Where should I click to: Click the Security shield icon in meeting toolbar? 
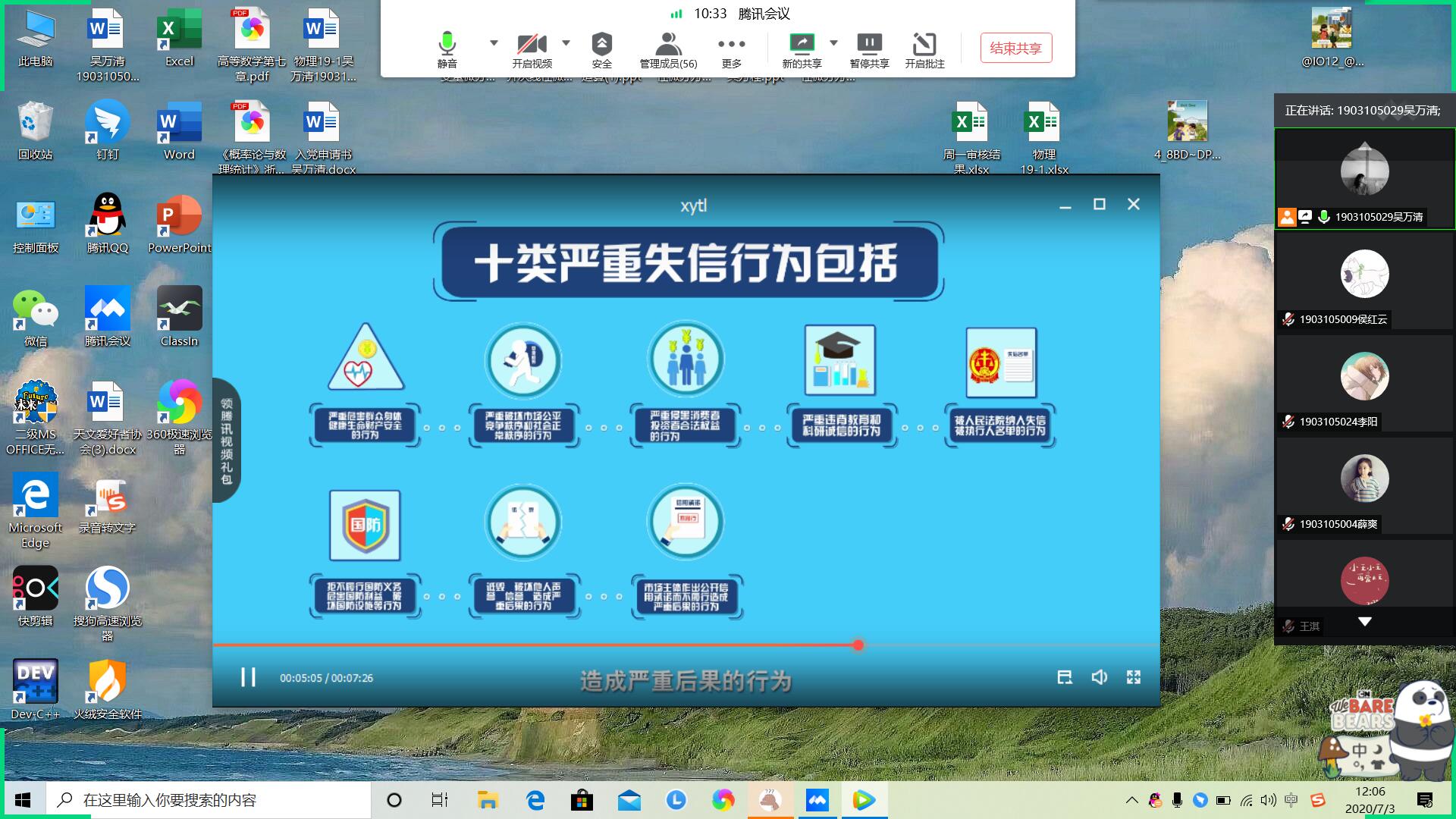click(x=601, y=45)
